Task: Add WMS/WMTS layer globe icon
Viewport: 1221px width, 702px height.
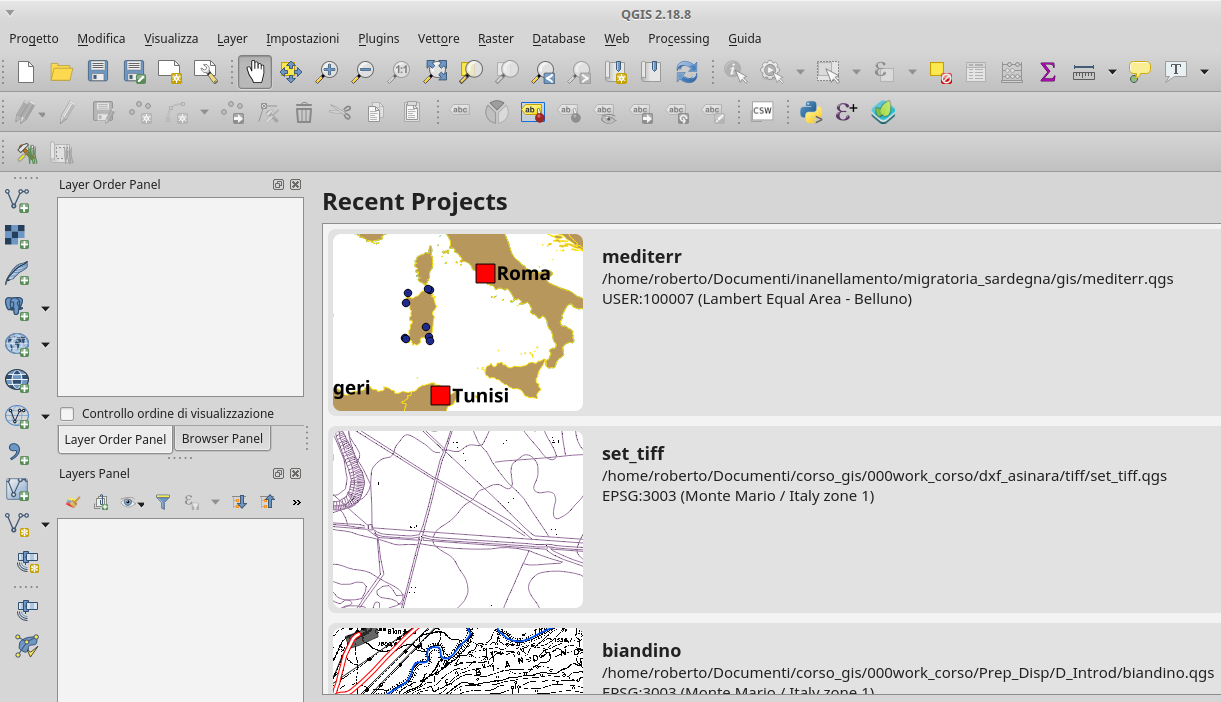Action: tap(18, 344)
